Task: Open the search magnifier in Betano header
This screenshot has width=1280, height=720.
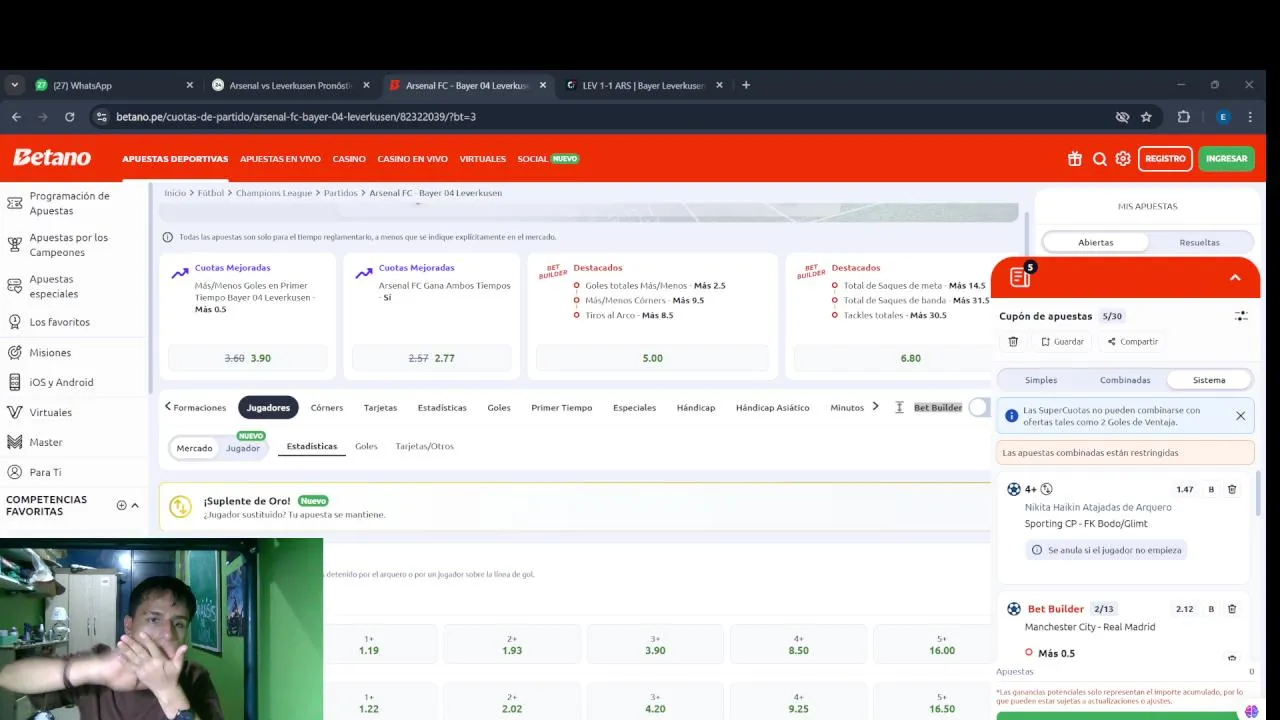Action: click(1099, 158)
